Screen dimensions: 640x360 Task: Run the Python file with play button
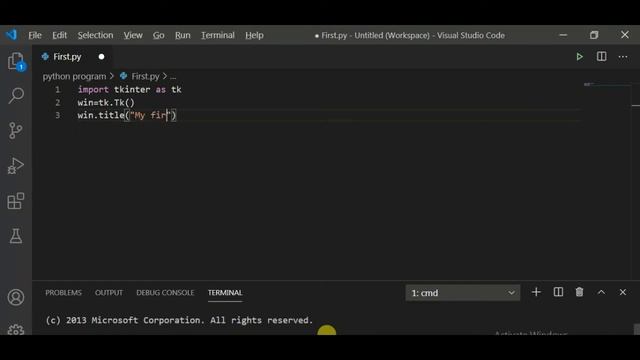pyautogui.click(x=579, y=57)
